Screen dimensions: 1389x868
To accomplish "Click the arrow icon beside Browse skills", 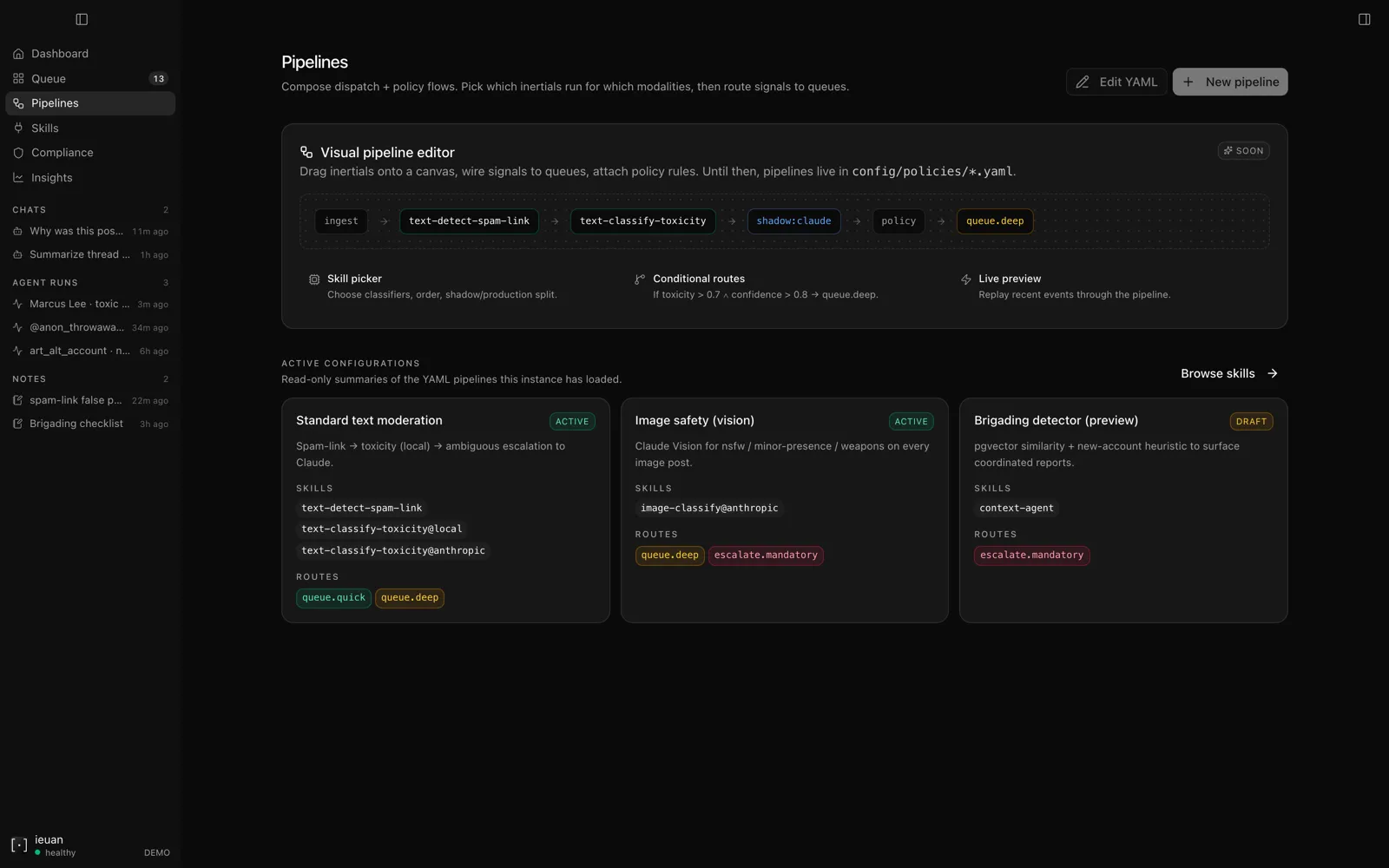I will [x=1273, y=373].
